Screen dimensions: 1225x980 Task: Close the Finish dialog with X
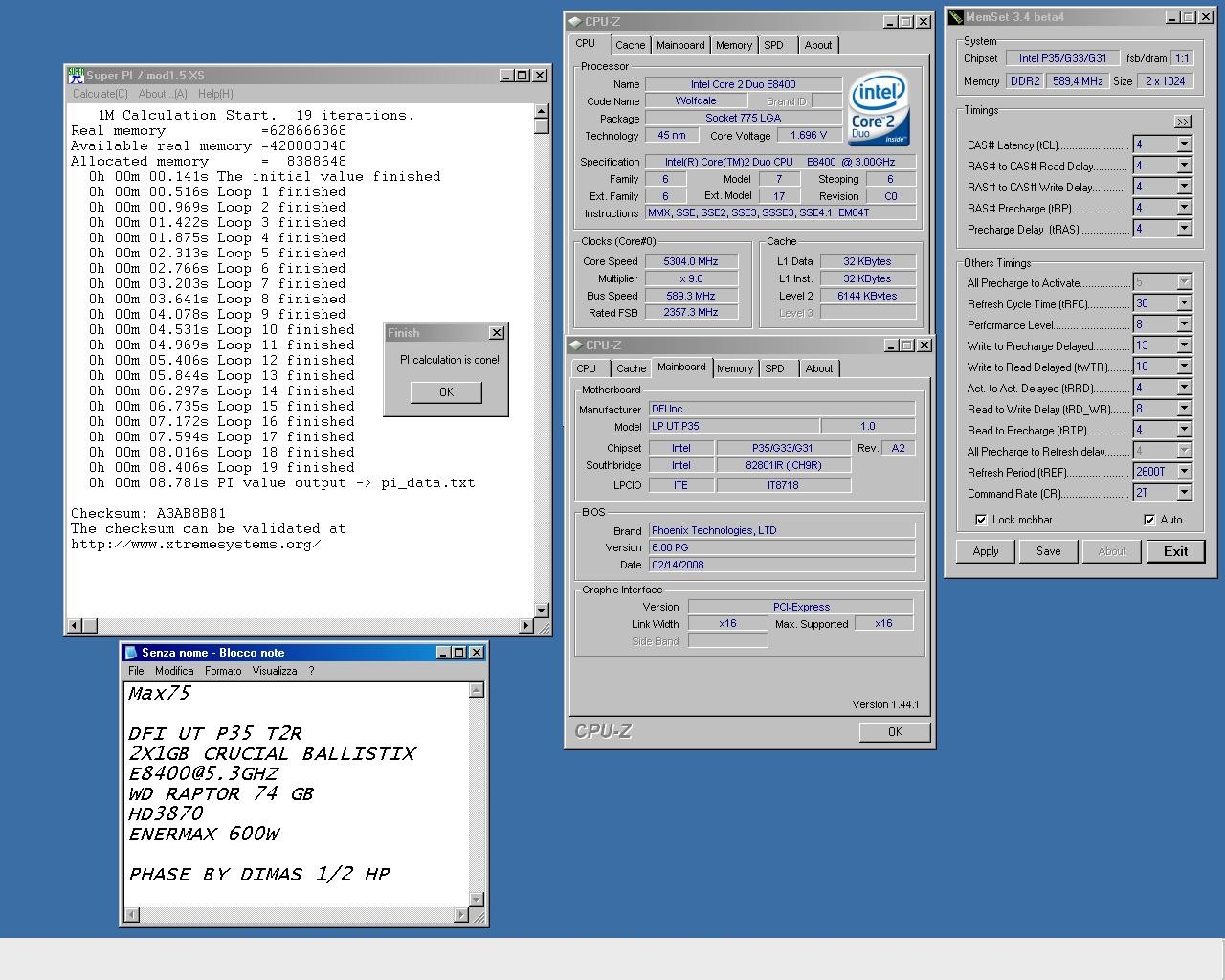[496, 333]
